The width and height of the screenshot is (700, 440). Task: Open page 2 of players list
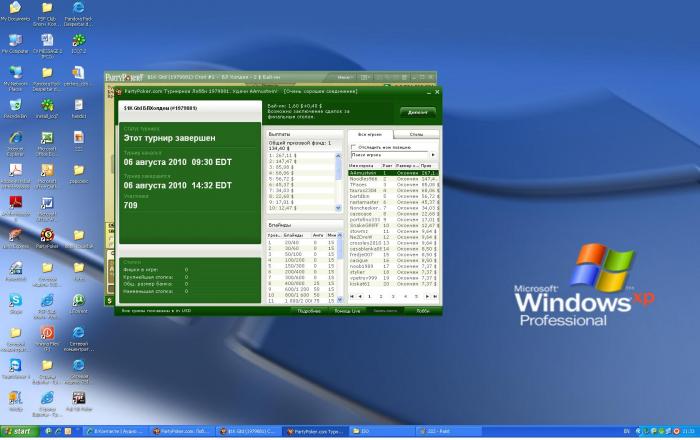click(x=381, y=296)
